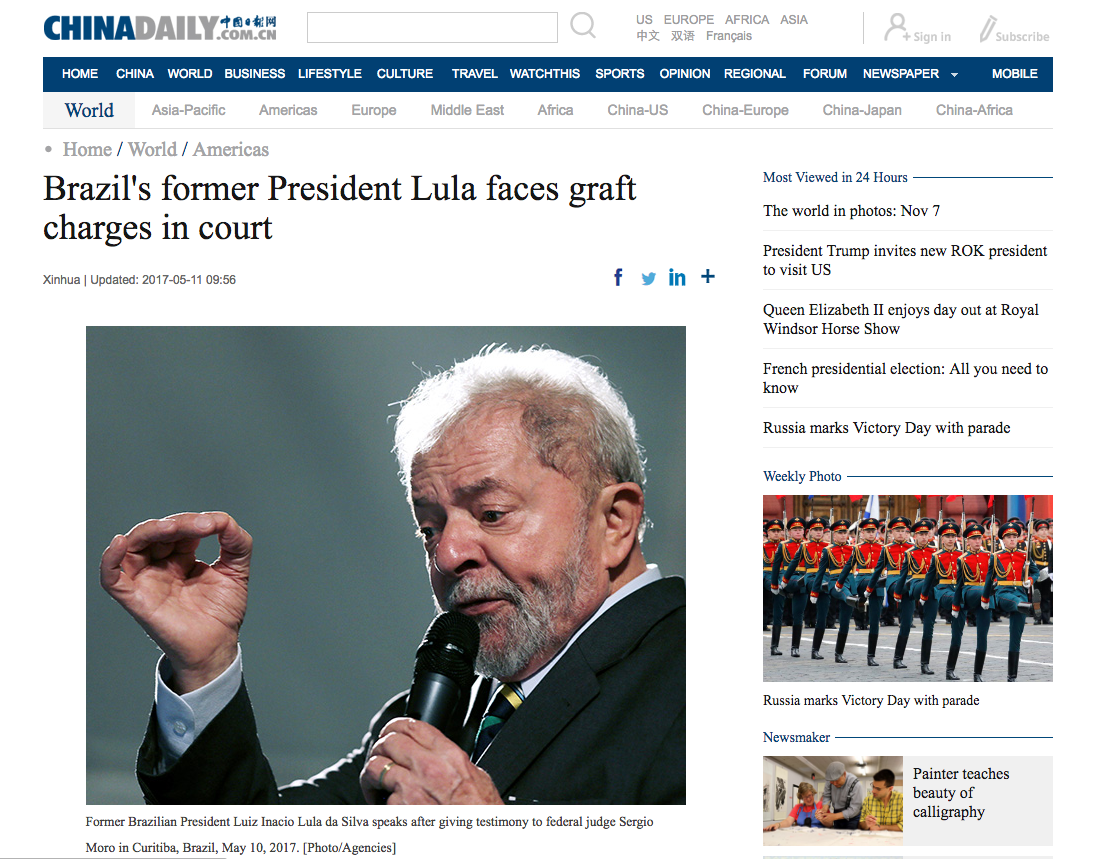Open Russia Victory Day parade photo
This screenshot has width=1107, height=859.
pos(907,588)
